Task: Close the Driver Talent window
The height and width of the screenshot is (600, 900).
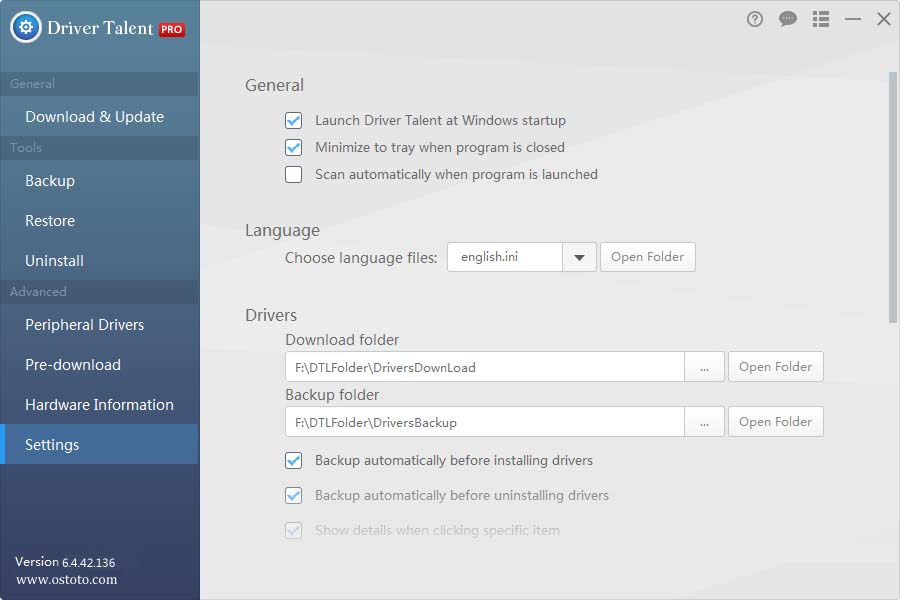Action: click(884, 20)
